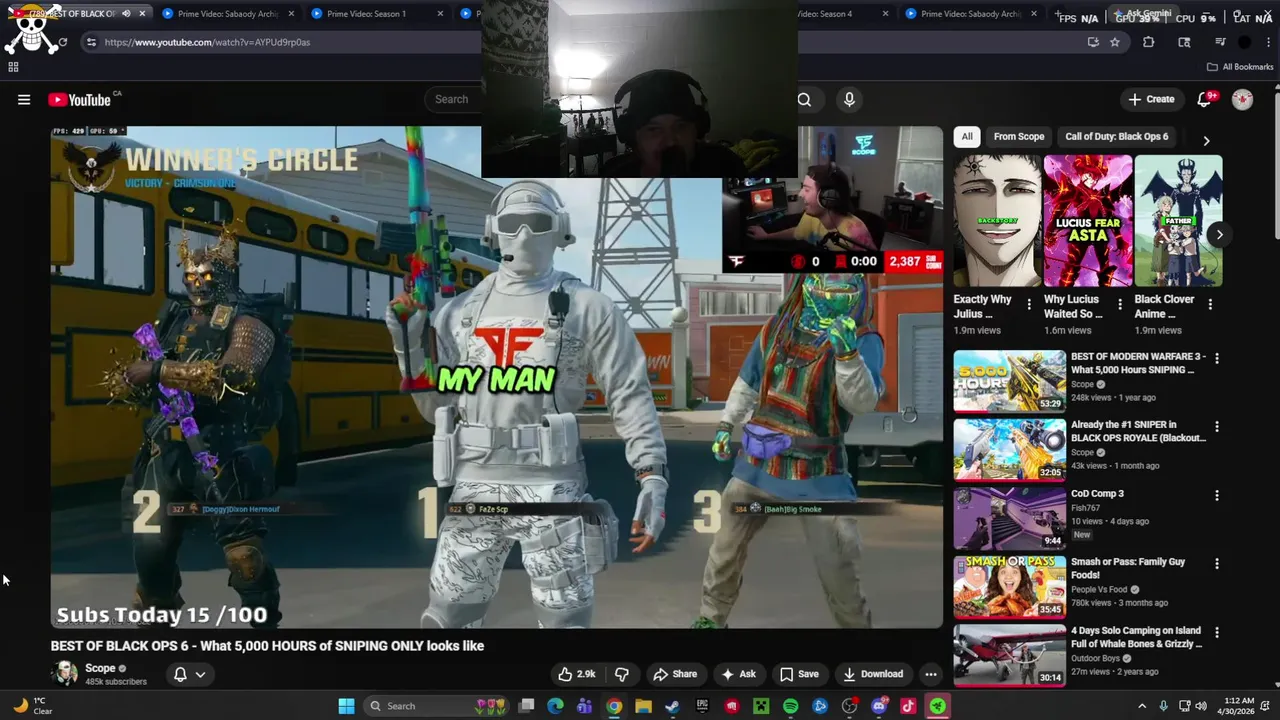Dislike the video
The width and height of the screenshot is (1280, 720).
[621, 674]
